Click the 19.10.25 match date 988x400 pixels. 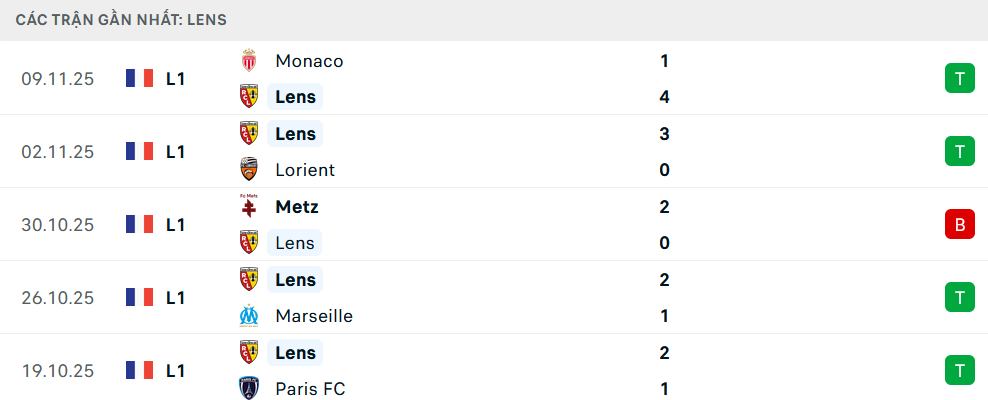(57, 370)
